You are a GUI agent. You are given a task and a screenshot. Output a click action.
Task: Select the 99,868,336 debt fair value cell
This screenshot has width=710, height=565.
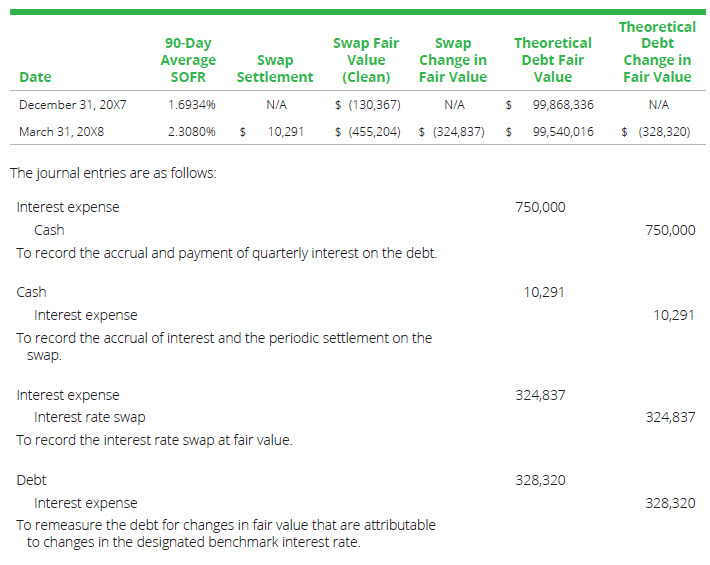[x=563, y=104]
